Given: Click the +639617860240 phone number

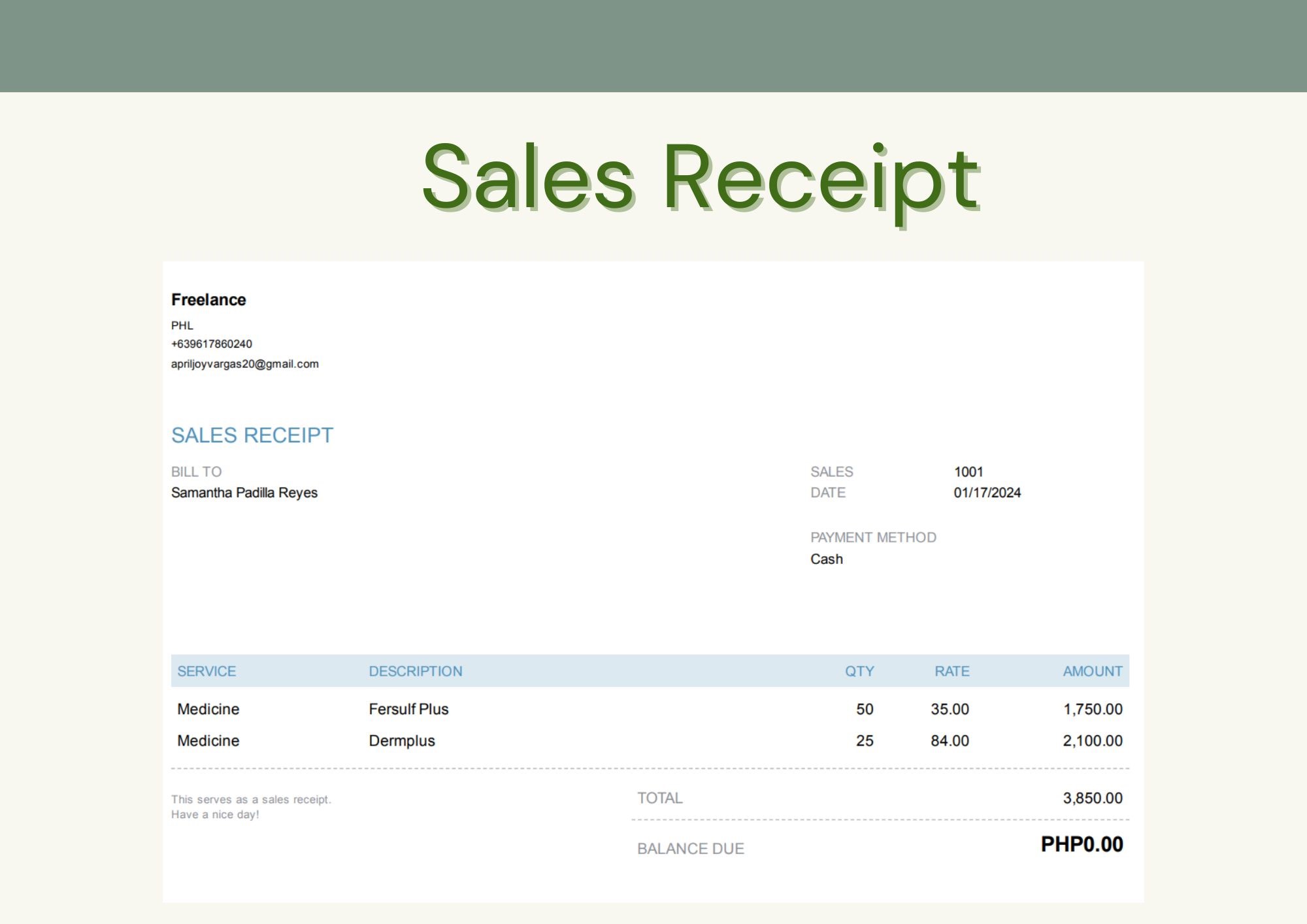Looking at the screenshot, I should click(x=211, y=344).
